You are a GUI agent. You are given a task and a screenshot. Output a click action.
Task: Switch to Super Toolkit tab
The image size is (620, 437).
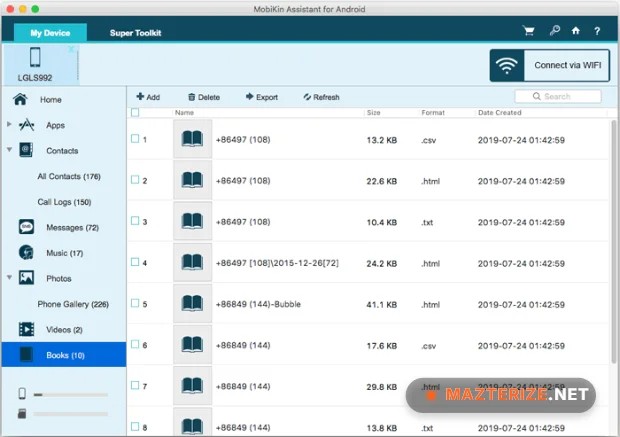tap(135, 33)
